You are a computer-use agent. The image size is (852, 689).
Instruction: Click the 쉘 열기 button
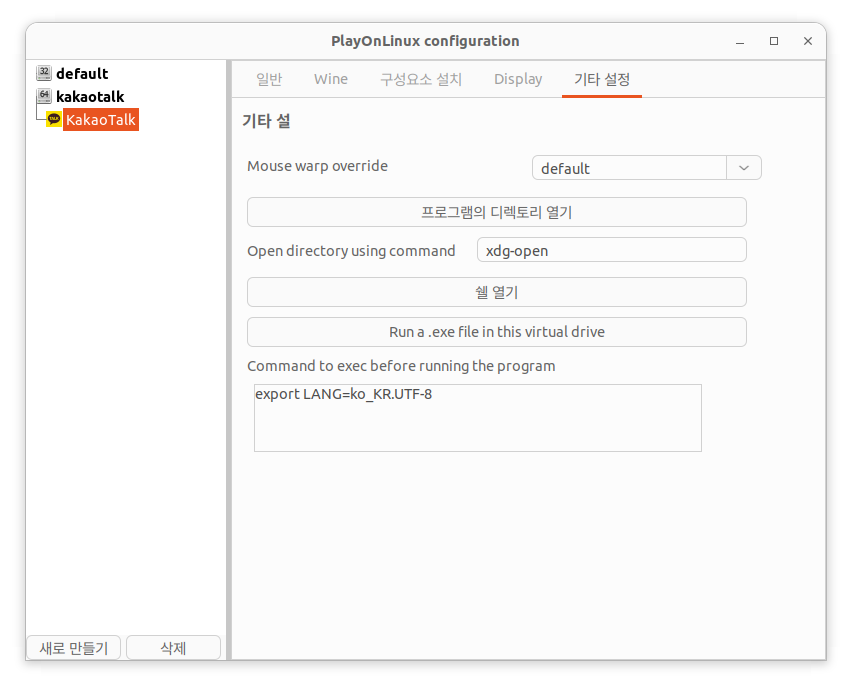[x=497, y=292]
